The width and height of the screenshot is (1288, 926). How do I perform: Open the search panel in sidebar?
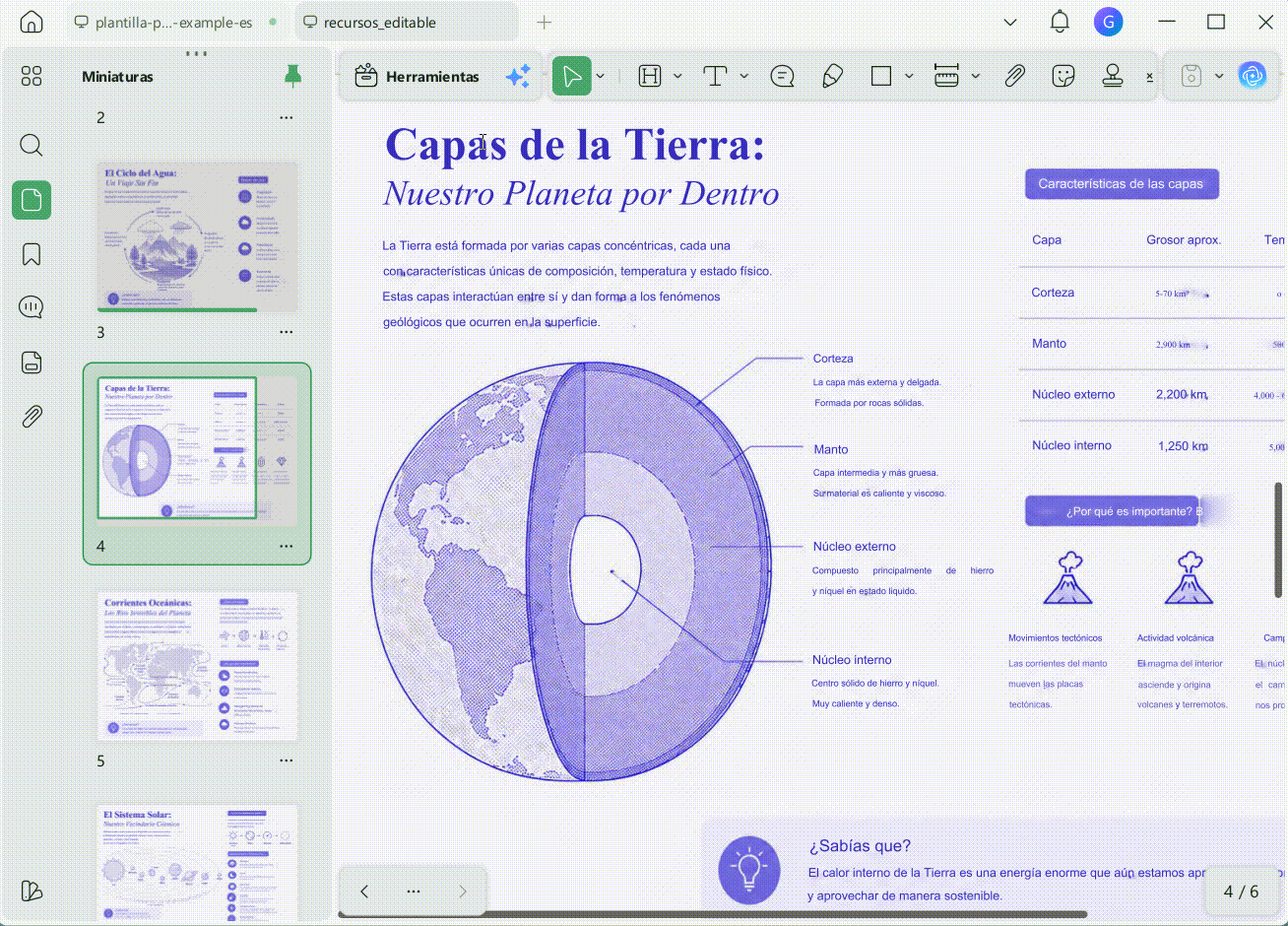(x=32, y=146)
